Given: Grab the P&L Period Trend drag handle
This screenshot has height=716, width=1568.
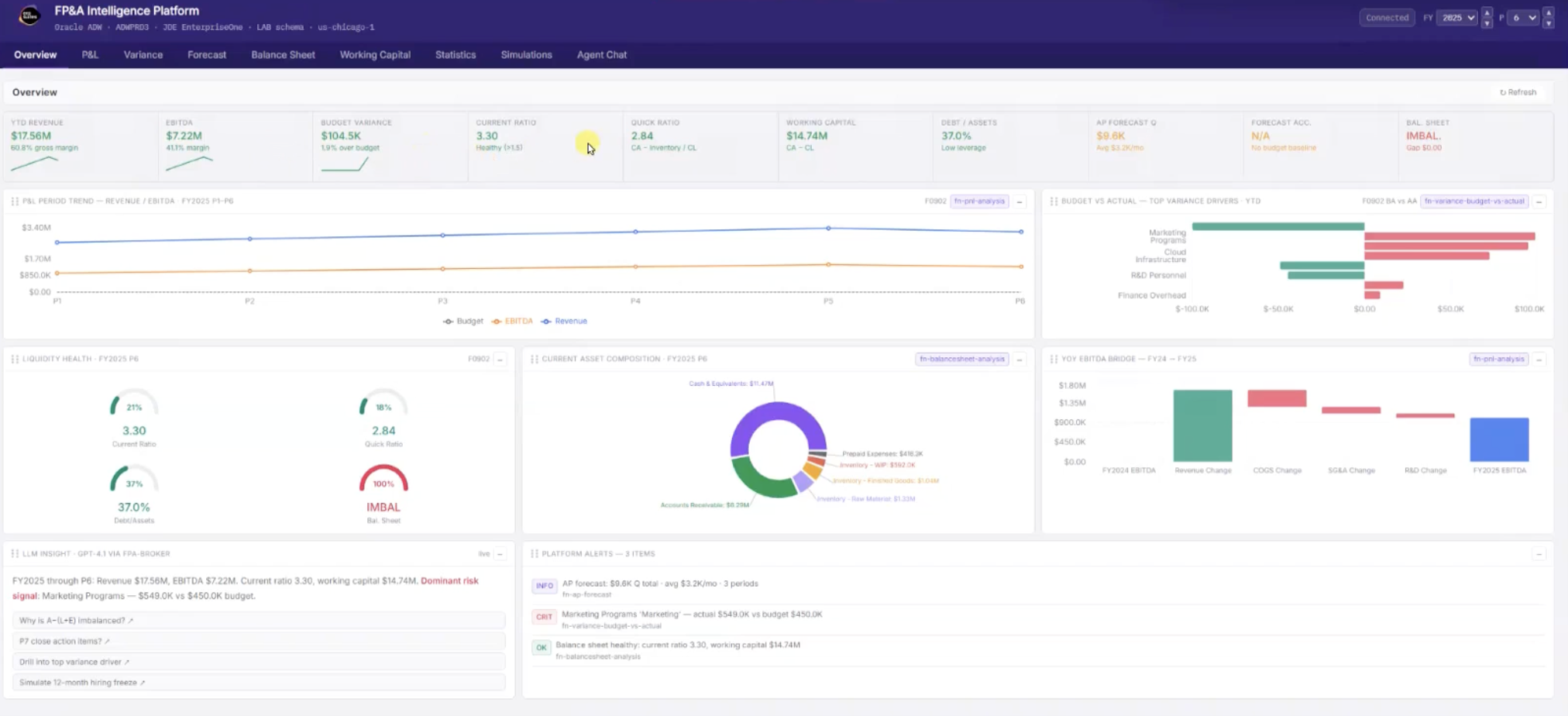Looking at the screenshot, I should tap(15, 201).
